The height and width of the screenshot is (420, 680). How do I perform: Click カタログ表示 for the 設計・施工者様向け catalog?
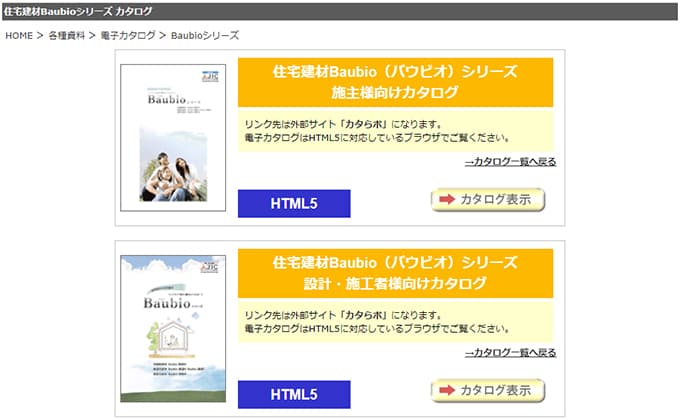point(488,390)
